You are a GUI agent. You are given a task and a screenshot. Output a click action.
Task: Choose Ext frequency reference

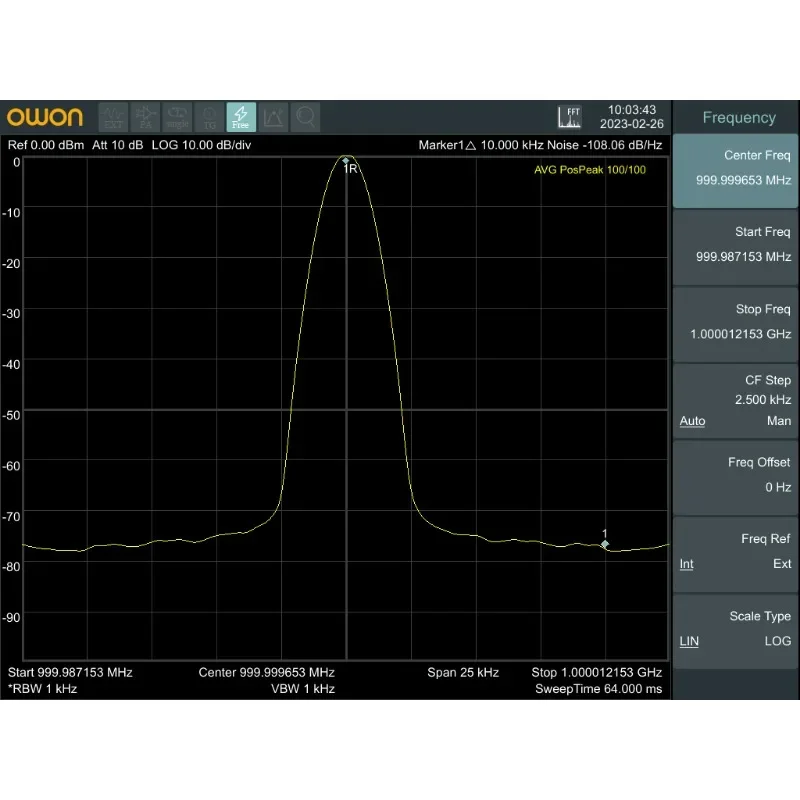pos(781,564)
